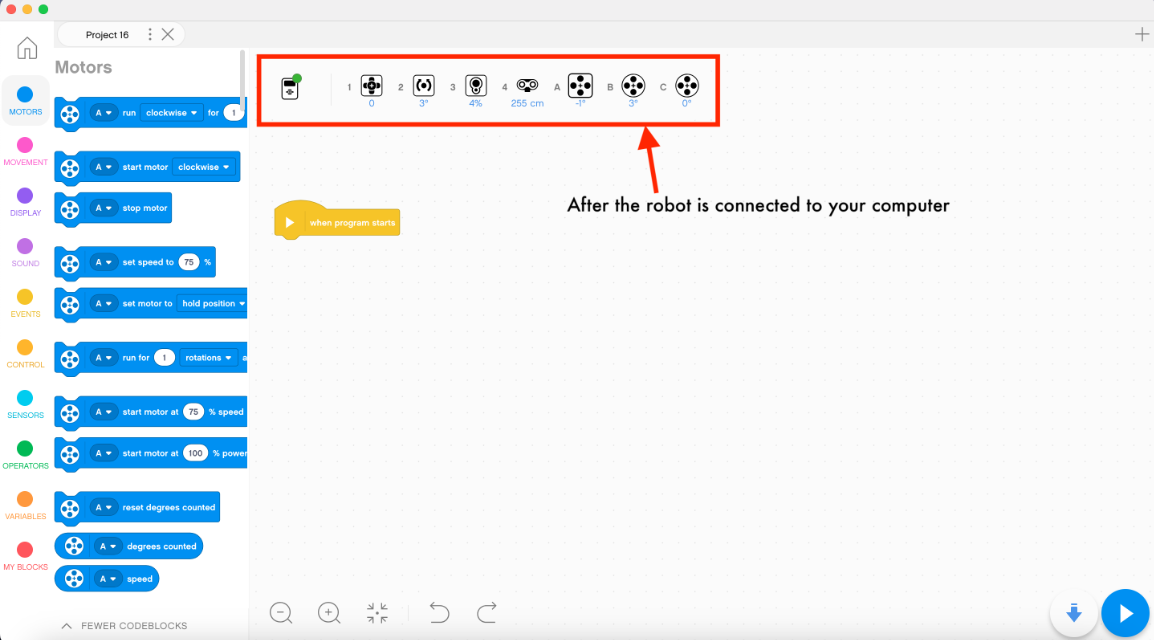This screenshot has height=640, width=1154.
Task: Zoom out of the canvas
Action: coord(281,613)
